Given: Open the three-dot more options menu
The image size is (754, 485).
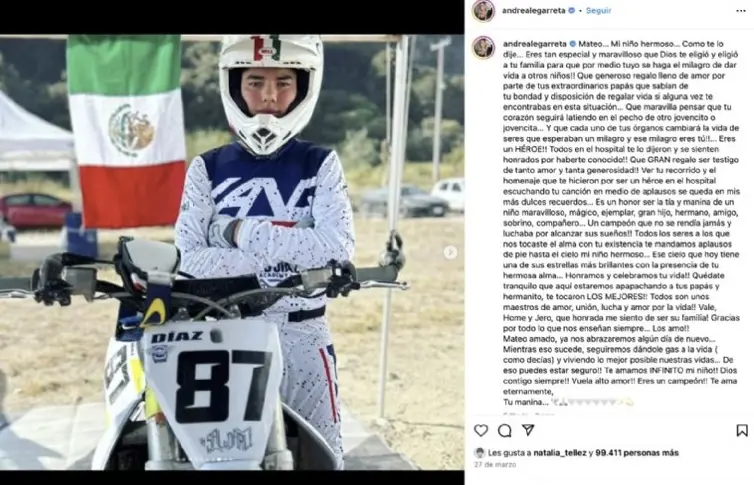Looking at the screenshot, I should point(741,11).
